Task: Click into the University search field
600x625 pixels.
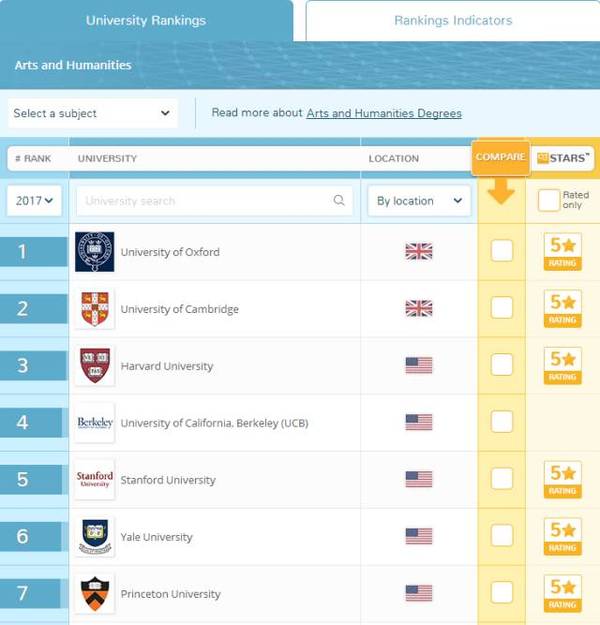Action: tap(214, 200)
